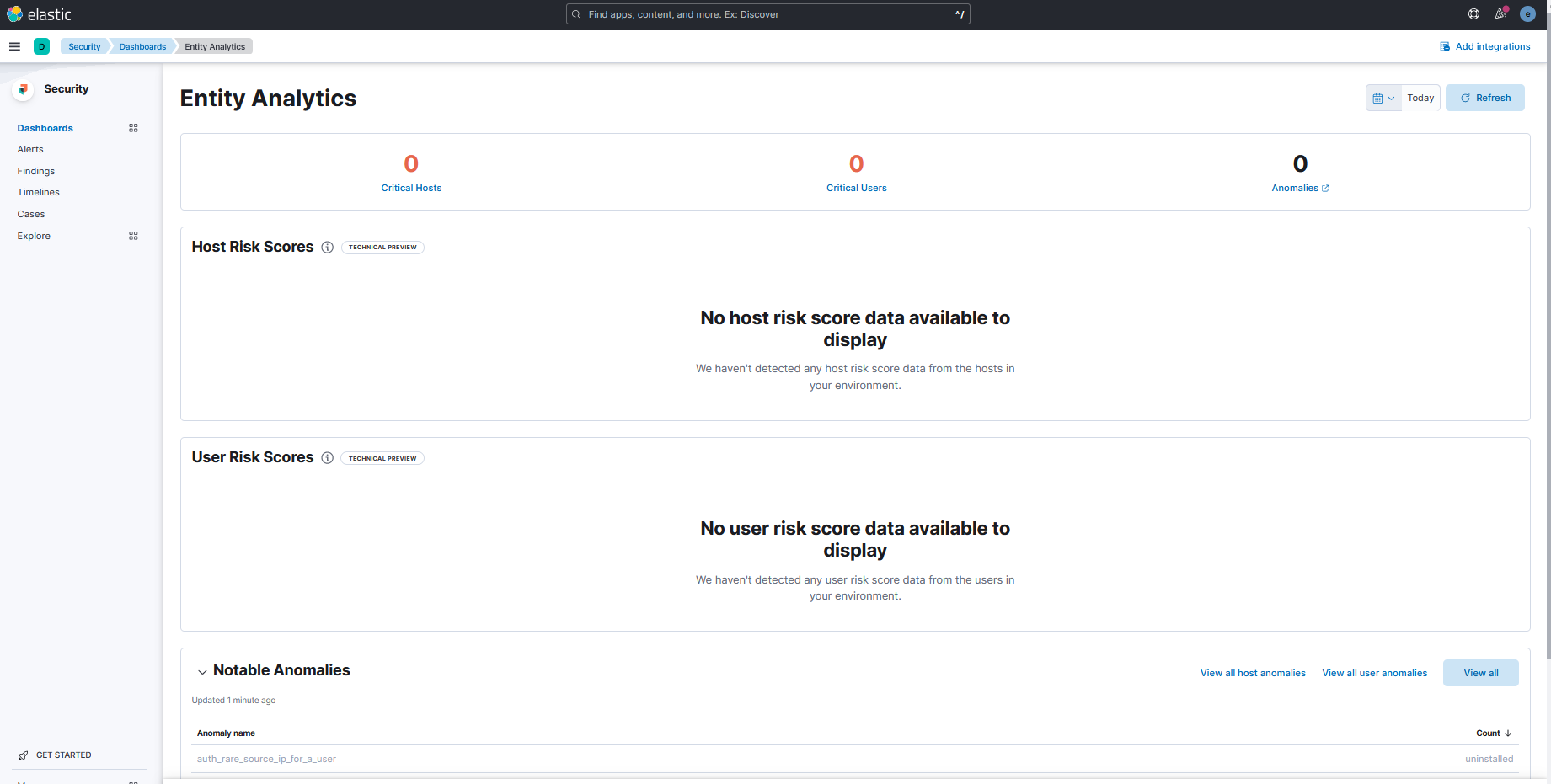
Task: Open View all user anomalies link
Action: tap(1374, 673)
